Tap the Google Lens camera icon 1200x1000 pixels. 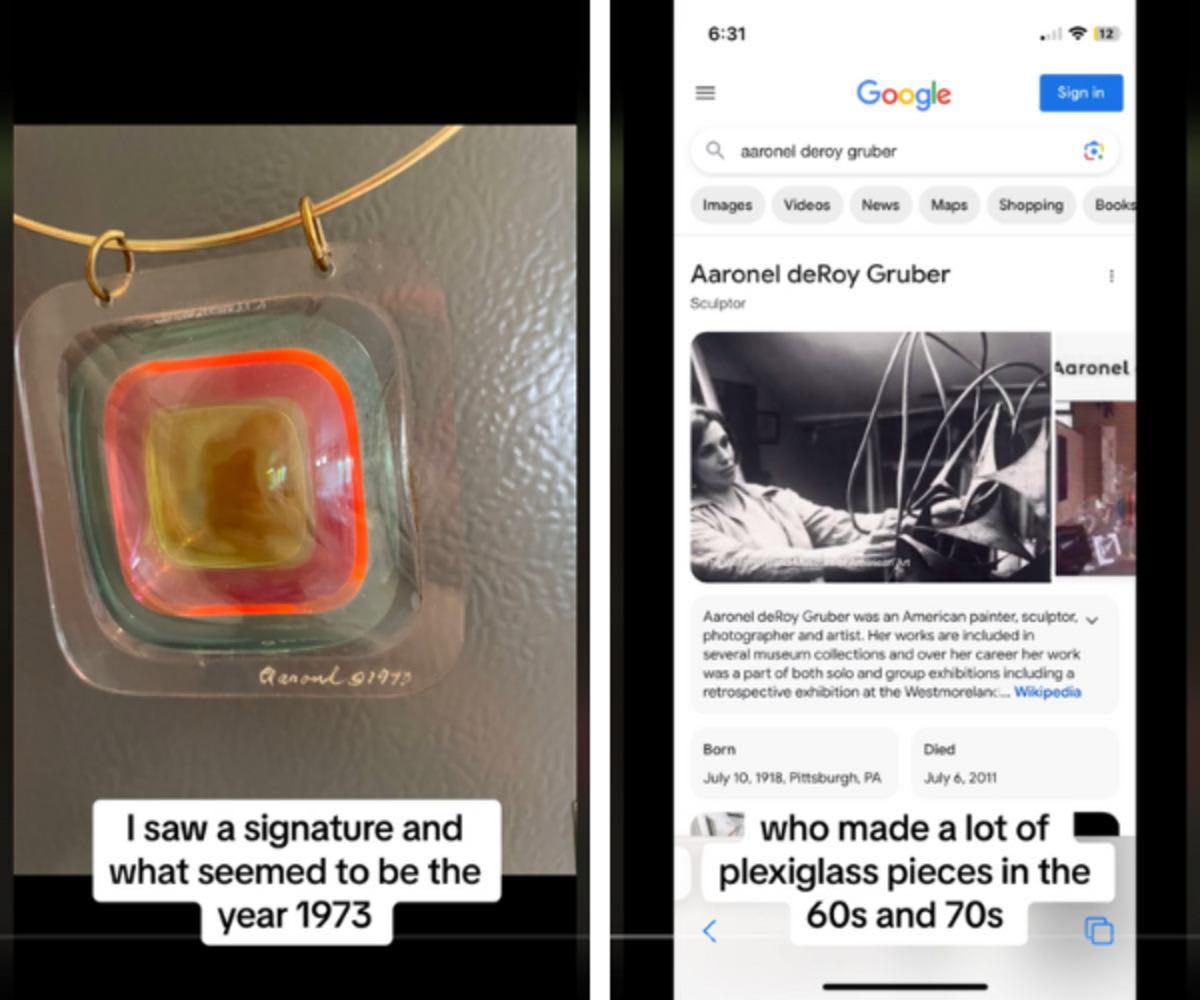coord(1093,151)
